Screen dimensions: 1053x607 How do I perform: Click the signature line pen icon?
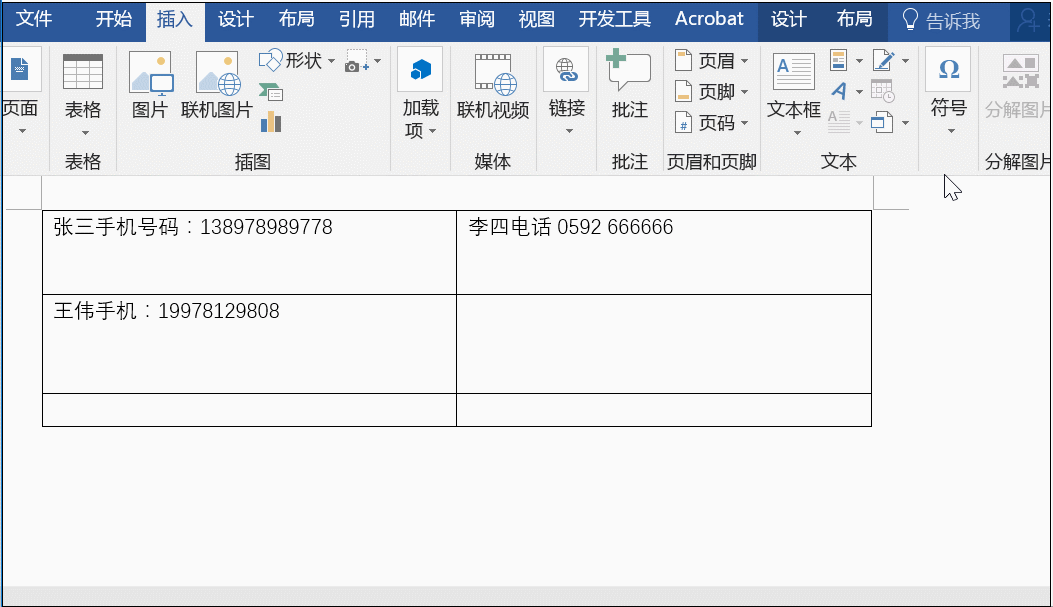pyautogui.click(x=883, y=60)
